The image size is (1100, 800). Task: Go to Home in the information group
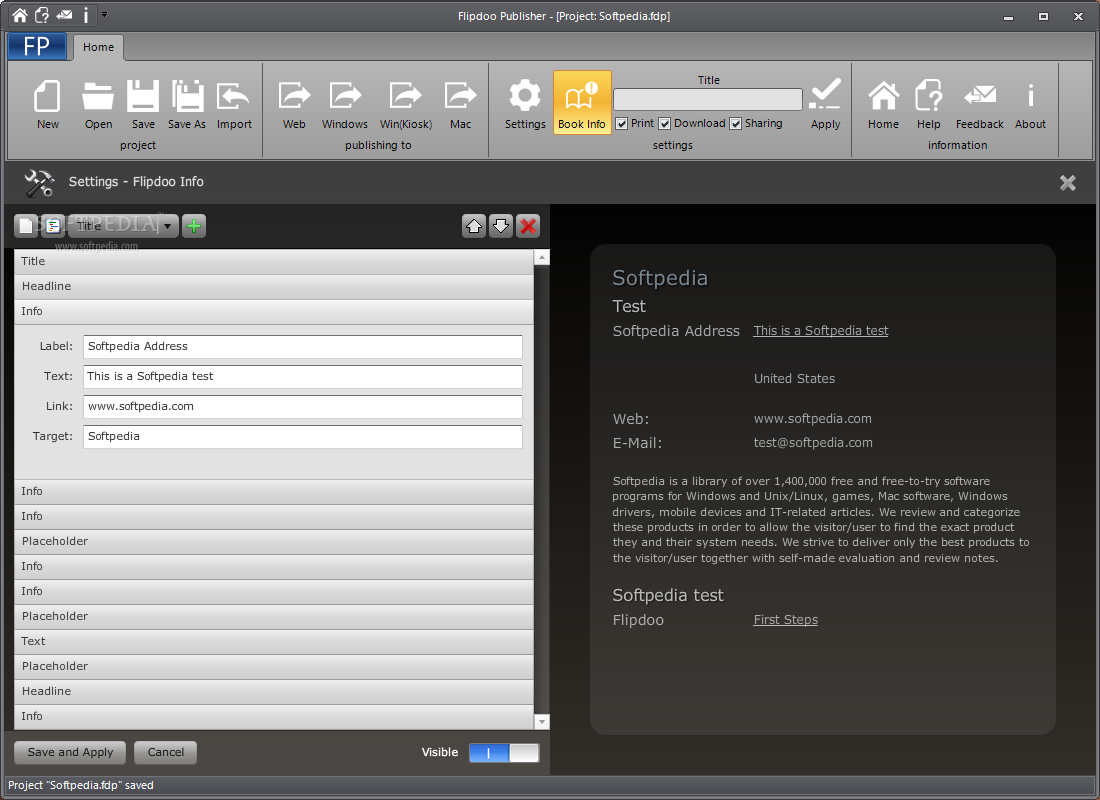click(x=883, y=104)
